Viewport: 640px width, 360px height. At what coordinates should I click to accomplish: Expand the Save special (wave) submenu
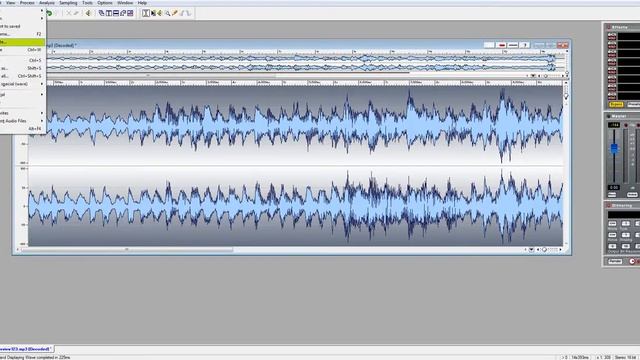click(x=22, y=84)
